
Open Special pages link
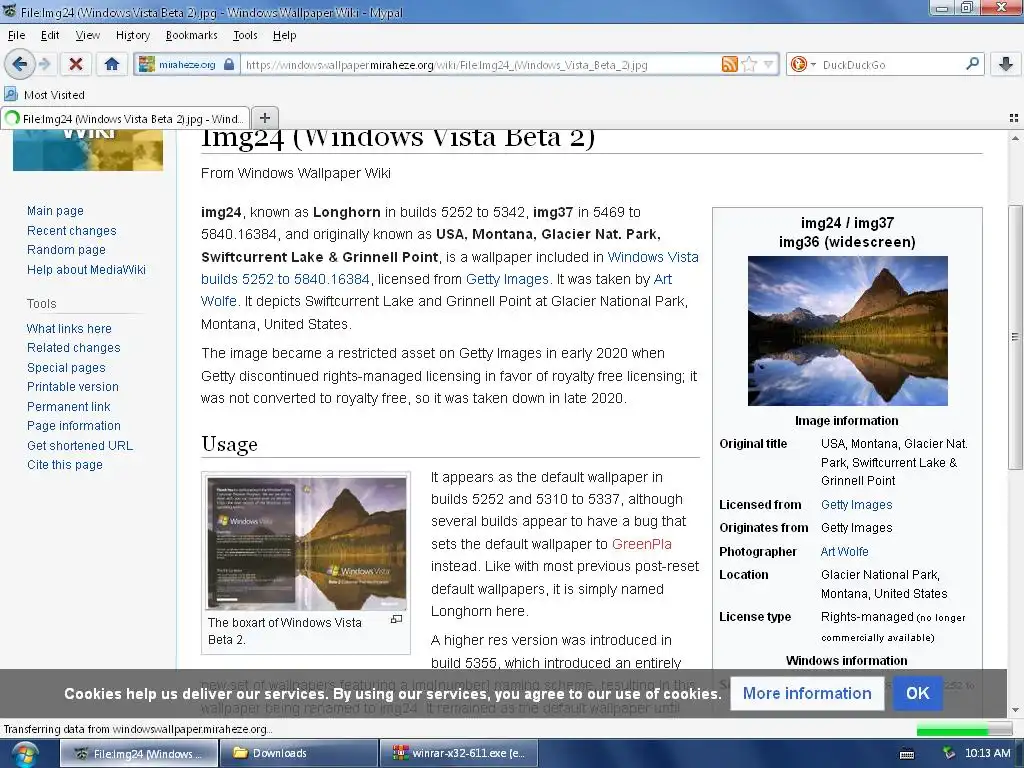(x=66, y=368)
